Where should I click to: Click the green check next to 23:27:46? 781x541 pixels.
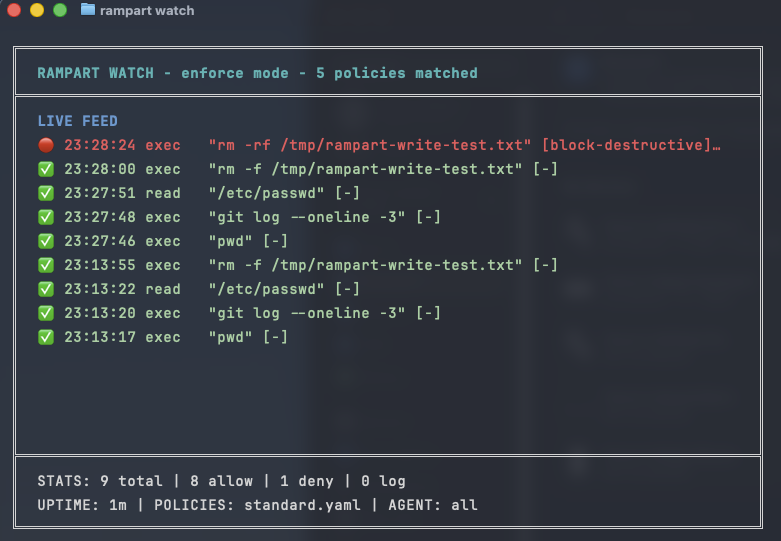click(45, 241)
